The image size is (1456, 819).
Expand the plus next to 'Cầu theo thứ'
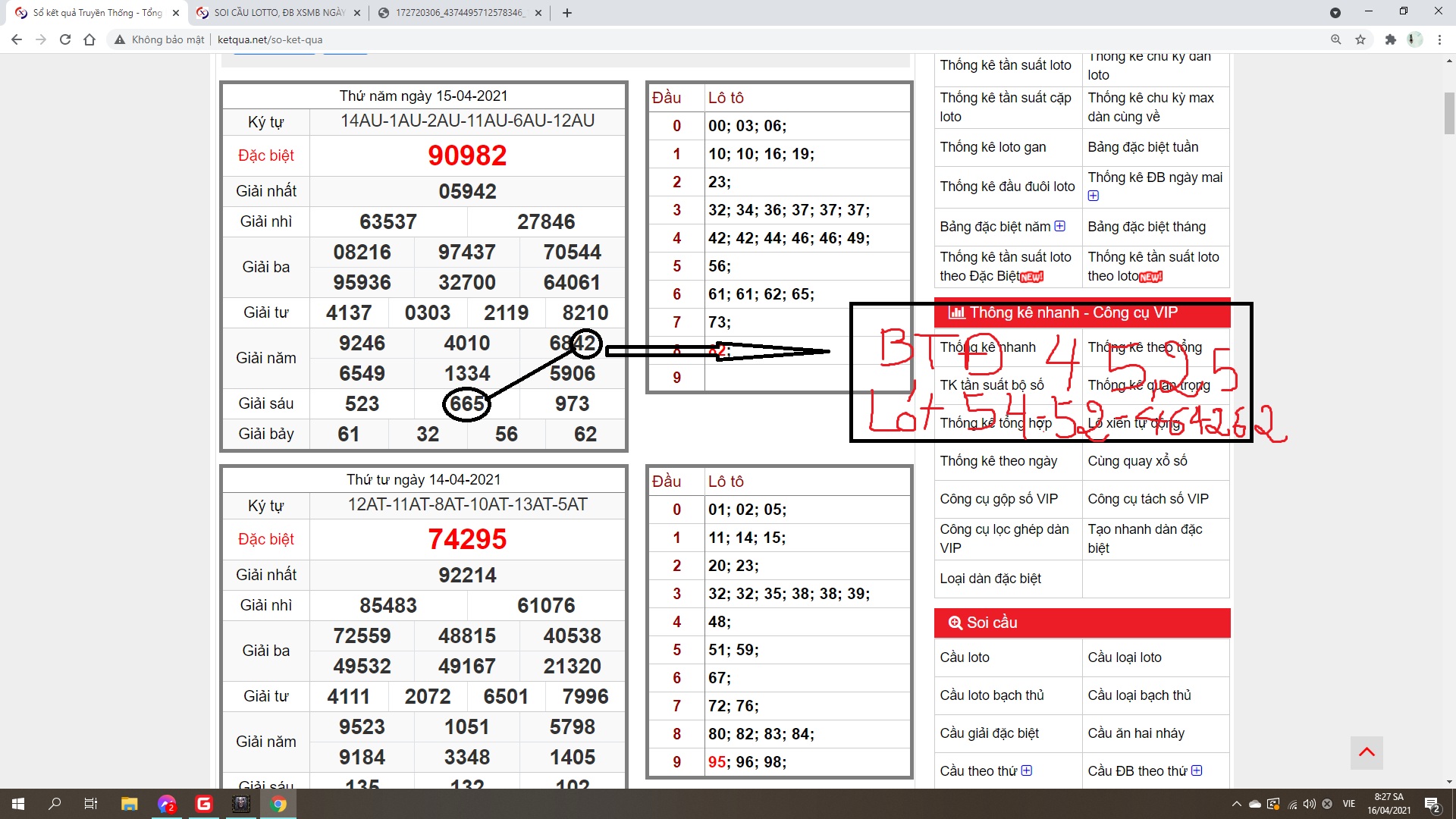(x=1027, y=770)
